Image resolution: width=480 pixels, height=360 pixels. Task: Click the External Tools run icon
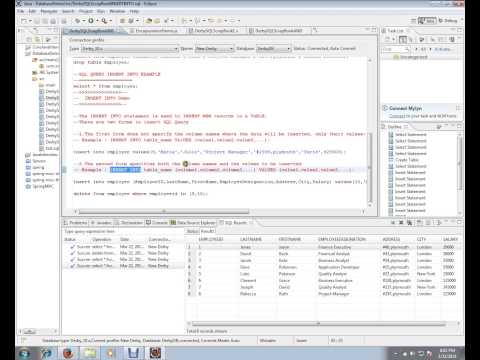[104, 21]
